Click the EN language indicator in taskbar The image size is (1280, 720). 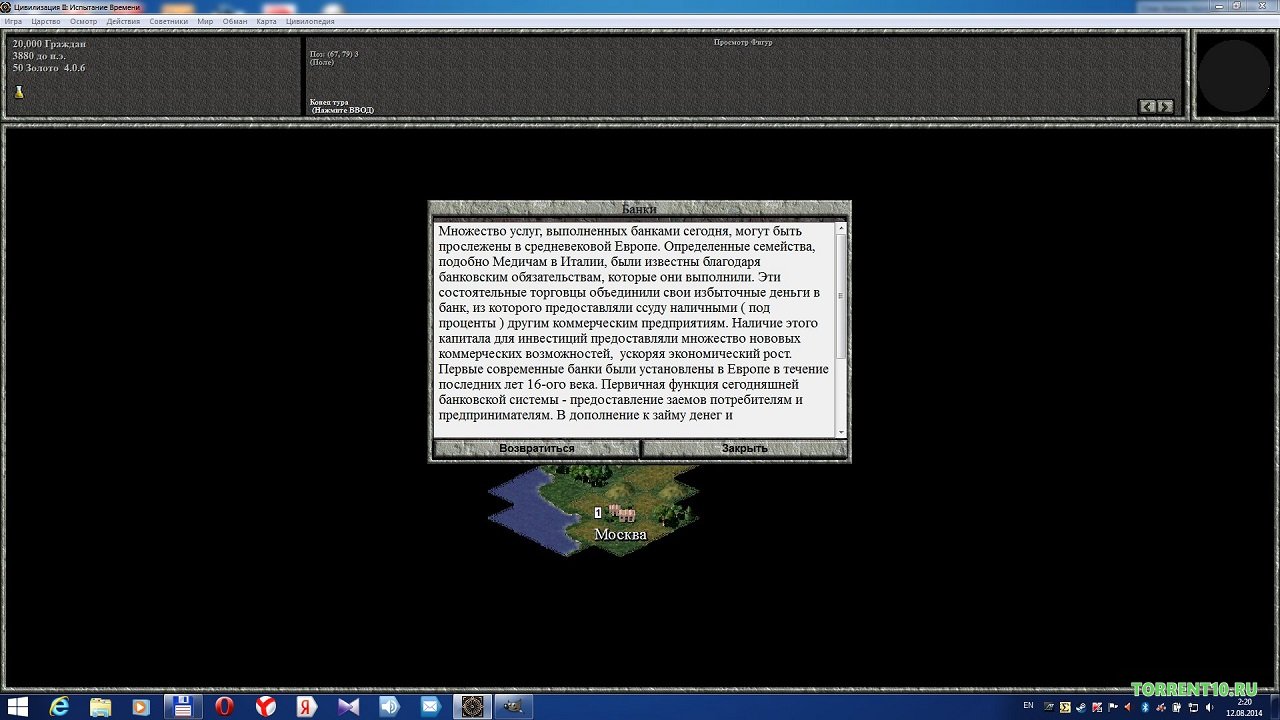[x=1028, y=706]
